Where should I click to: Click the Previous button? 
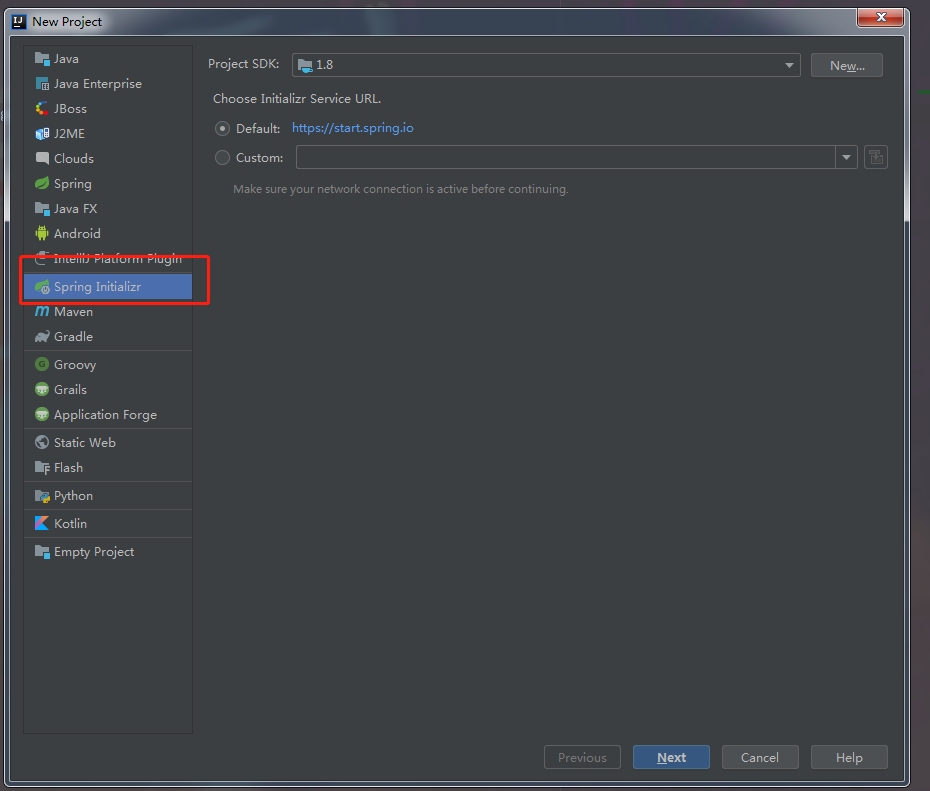pyautogui.click(x=582, y=757)
